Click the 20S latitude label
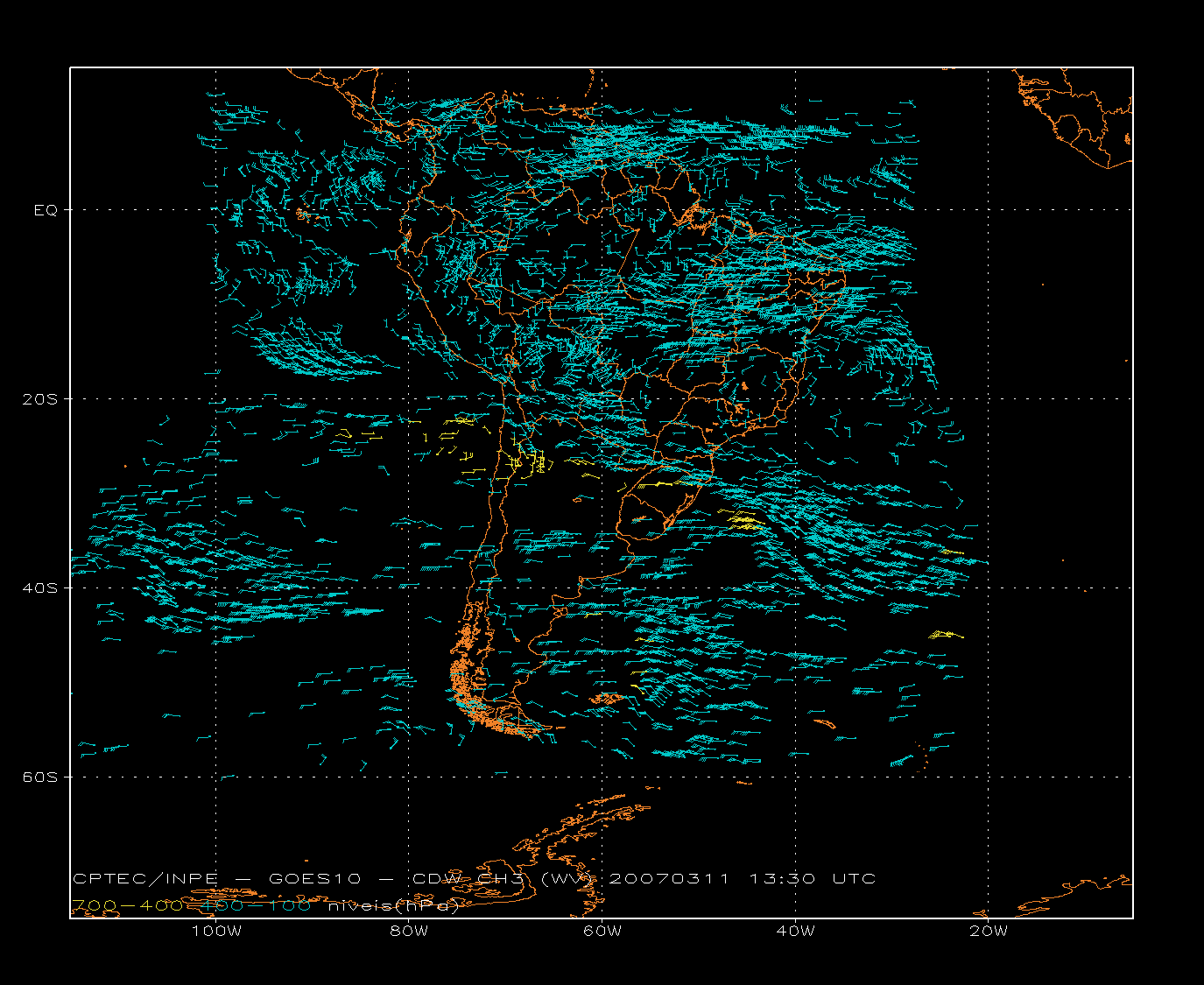 (x=39, y=399)
